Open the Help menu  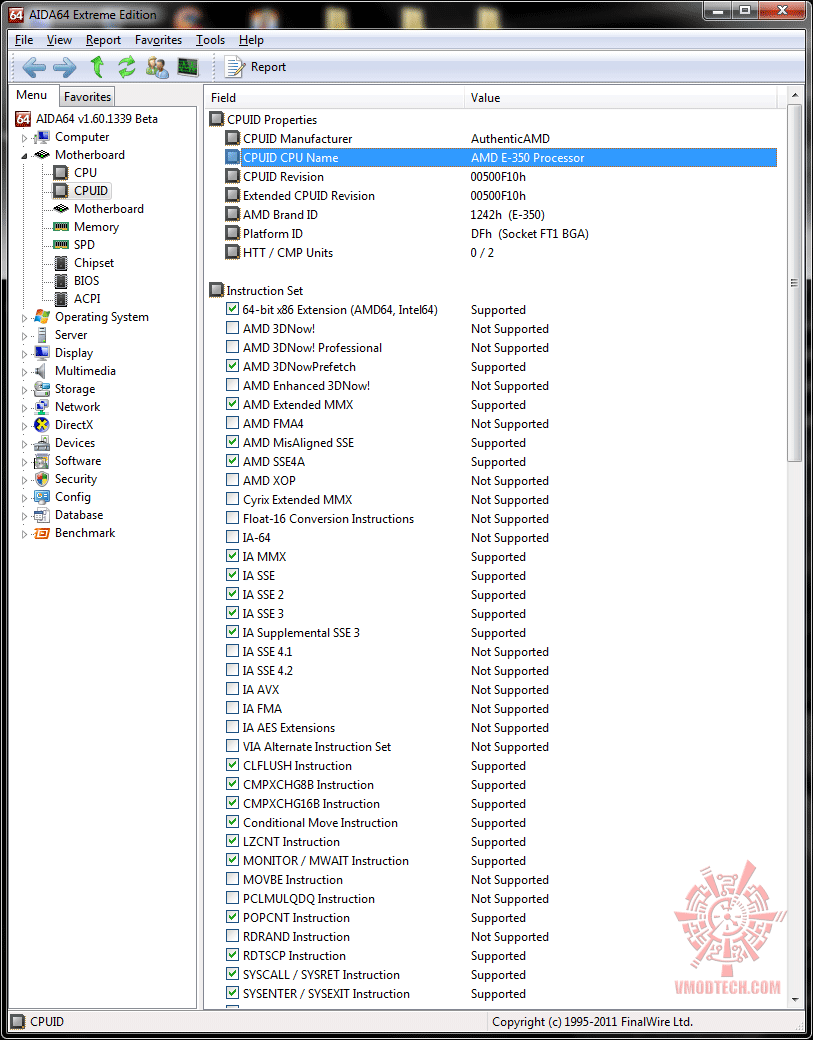click(x=251, y=40)
